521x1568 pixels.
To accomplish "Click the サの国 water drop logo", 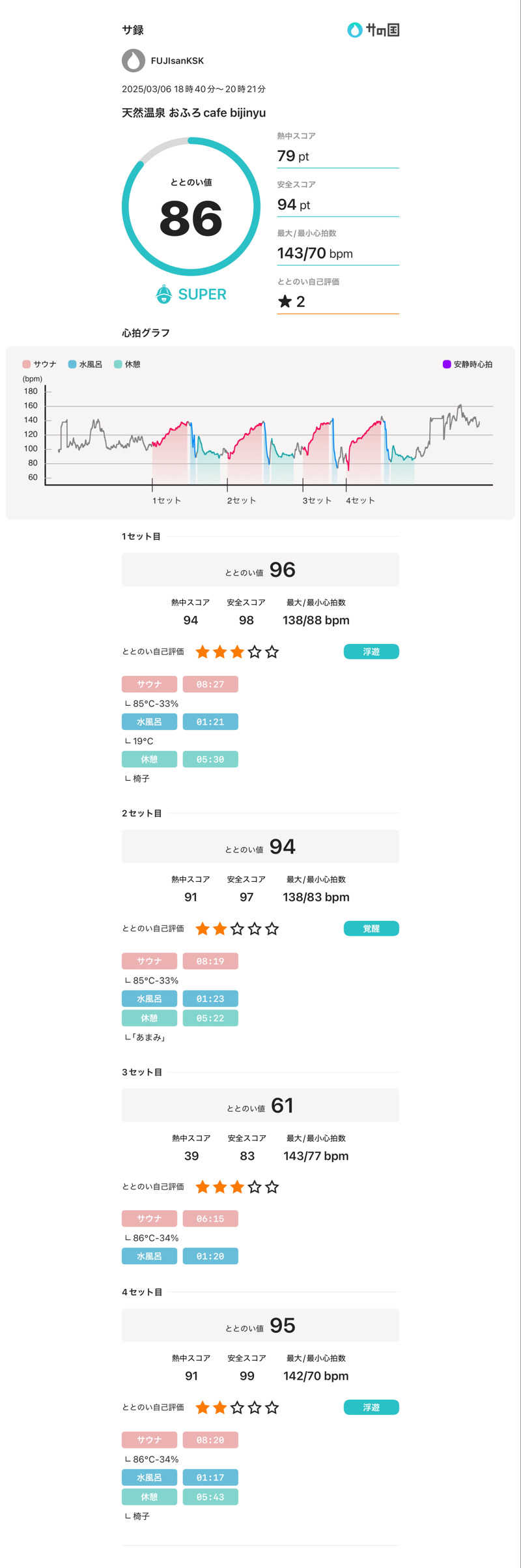I will (354, 30).
